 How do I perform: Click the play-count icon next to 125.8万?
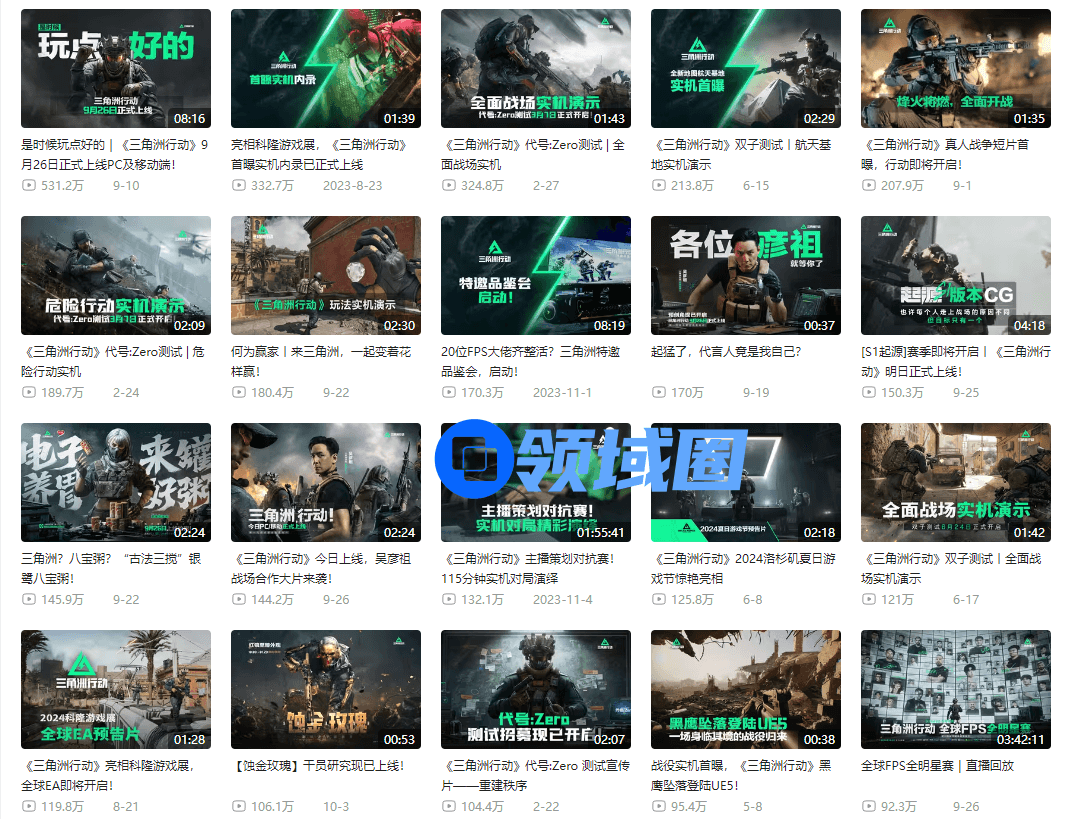tap(658, 600)
